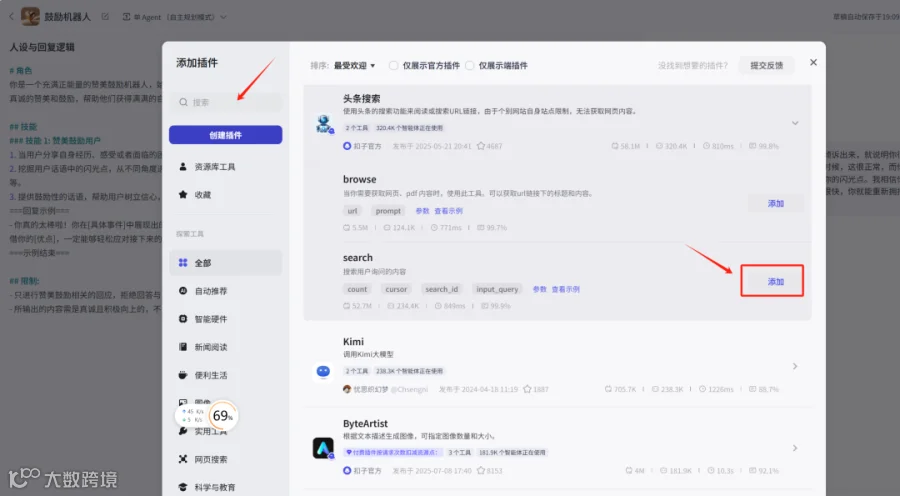Click the 资源库工具 person icon
900x496 pixels.
click(x=183, y=166)
